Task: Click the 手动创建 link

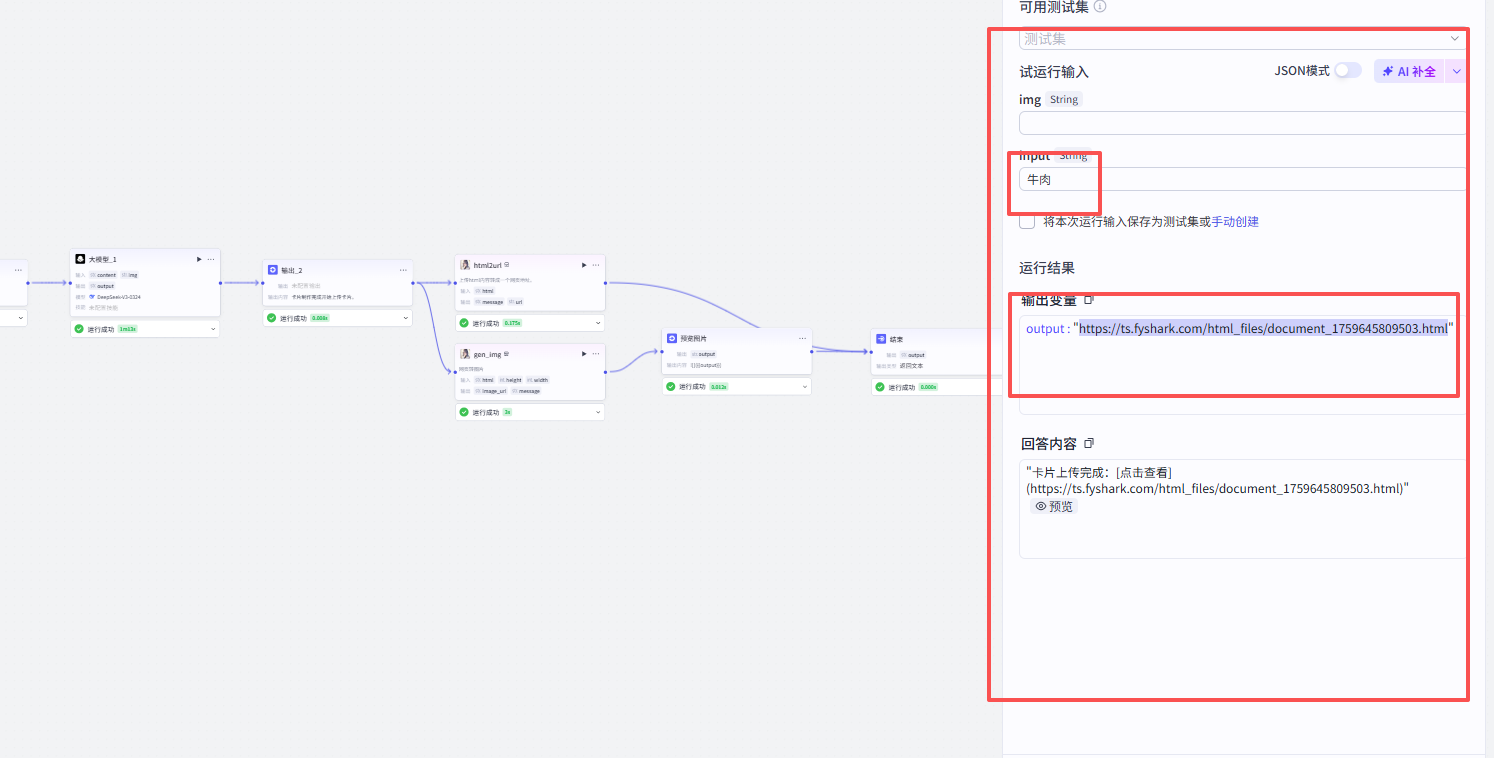Action: tap(1235, 222)
